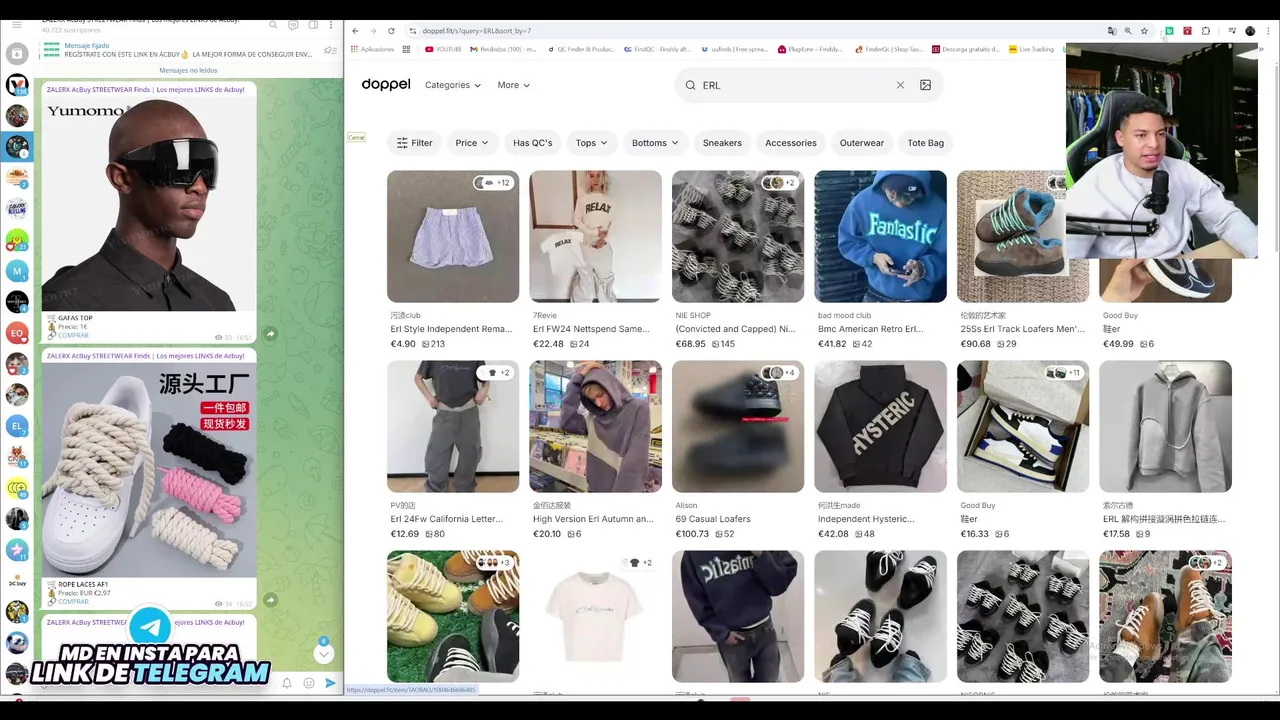Bookmark this page with star icon

[x=1144, y=31]
